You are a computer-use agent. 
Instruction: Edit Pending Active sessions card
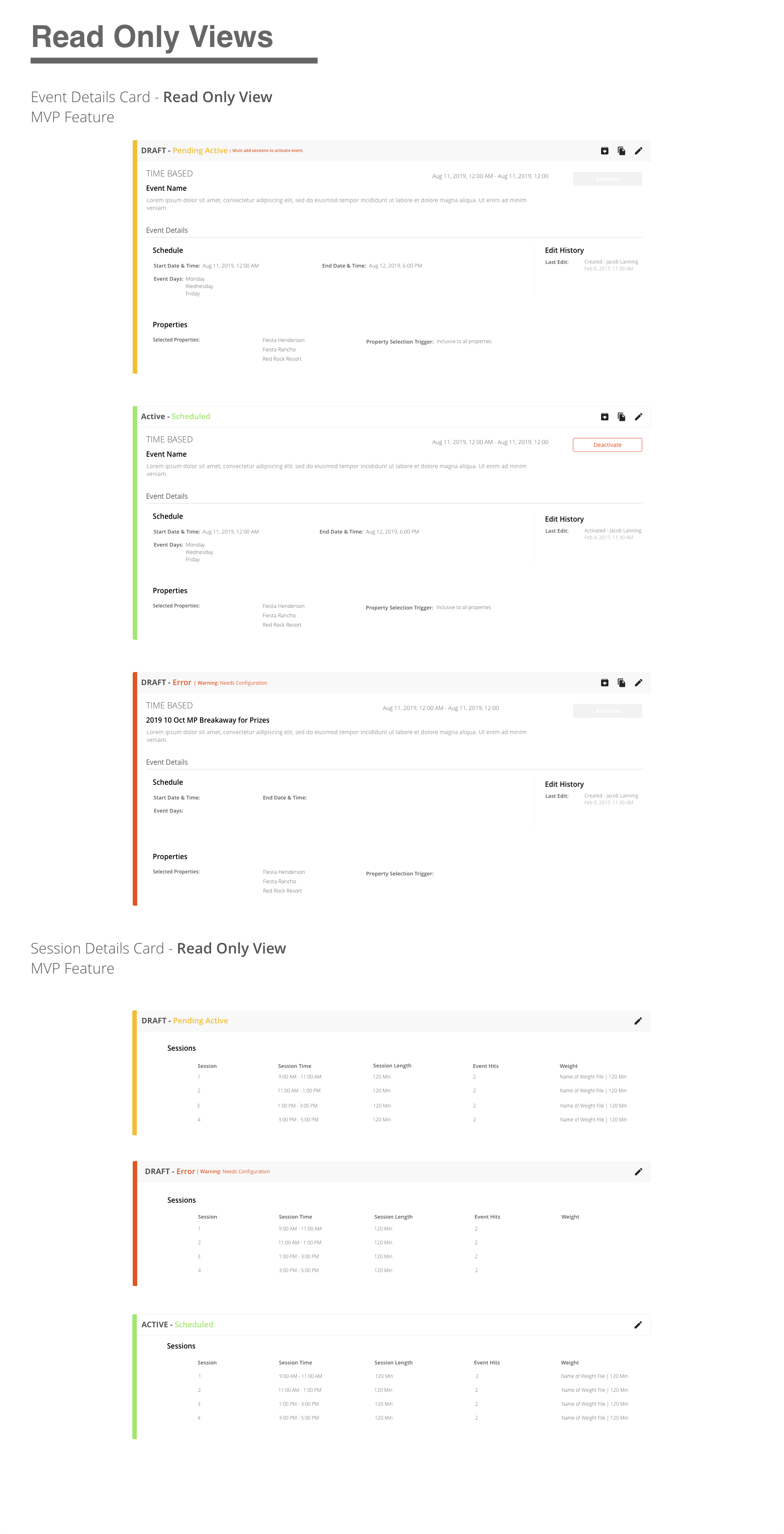637,1020
